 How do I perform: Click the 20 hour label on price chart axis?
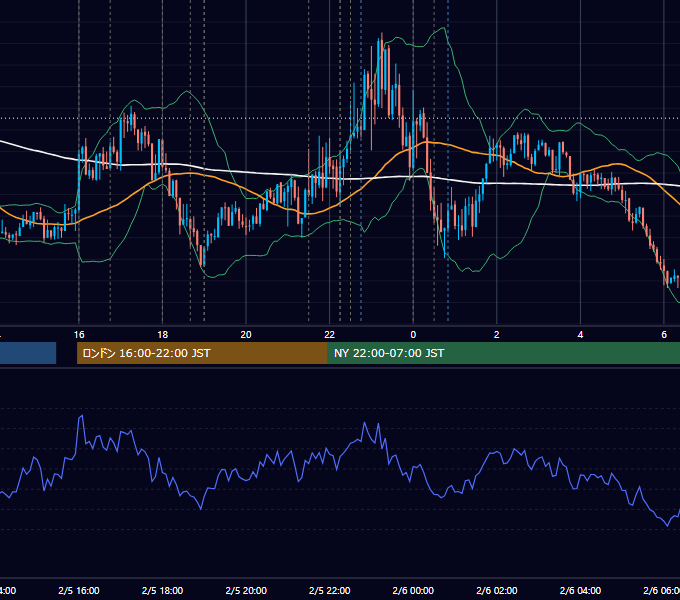pyautogui.click(x=246, y=335)
